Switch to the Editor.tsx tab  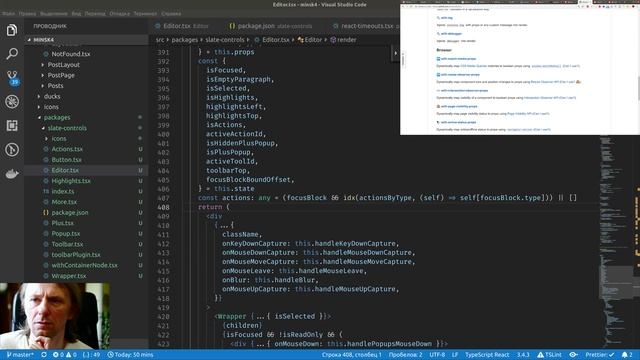182,26
